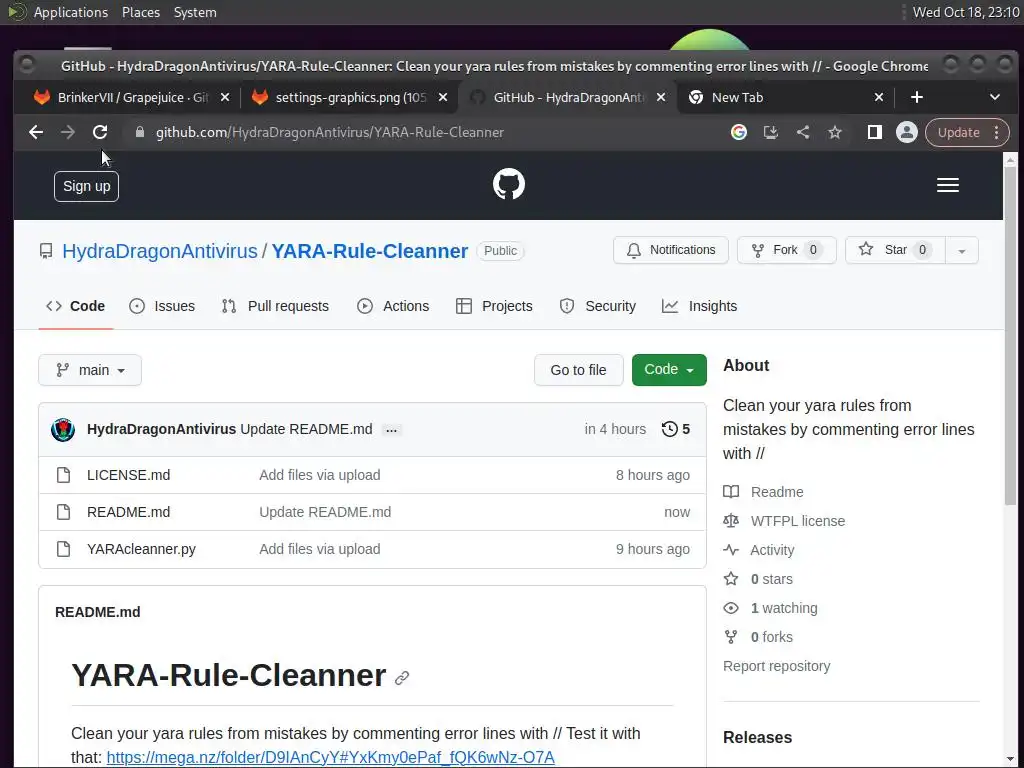Close the settings-graphics.png tab
The width and height of the screenshot is (1024, 768).
tap(443, 97)
